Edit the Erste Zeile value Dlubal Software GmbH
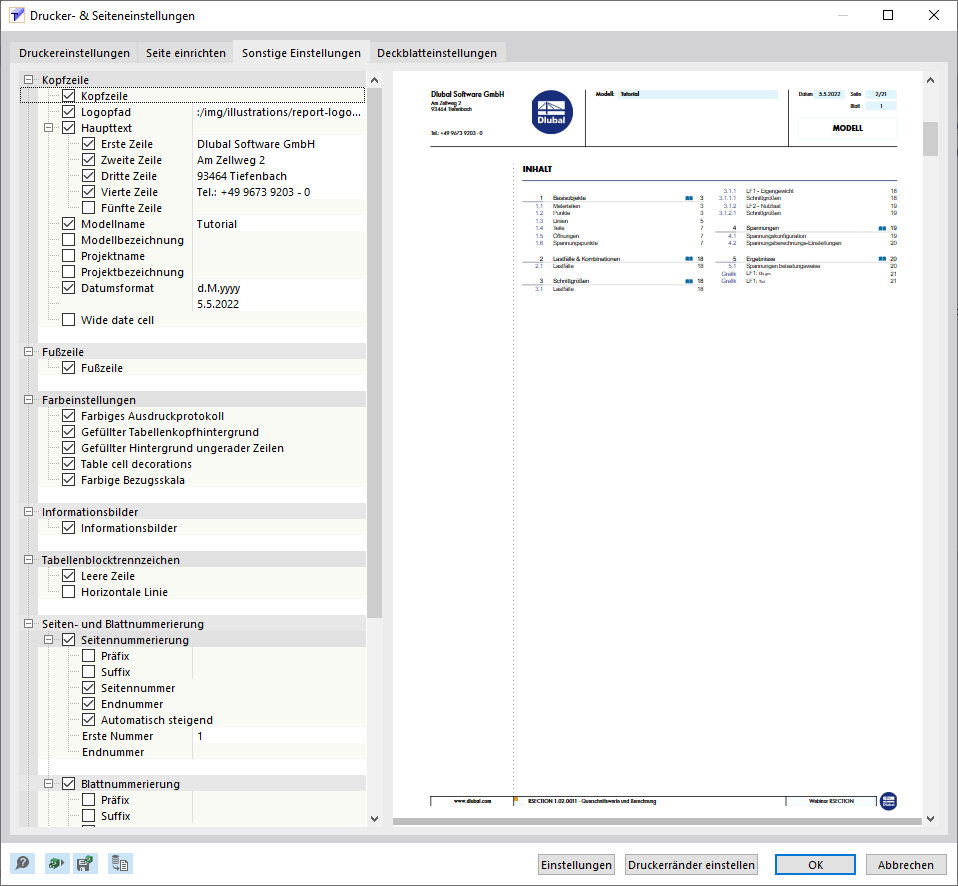958x886 pixels. coord(279,144)
